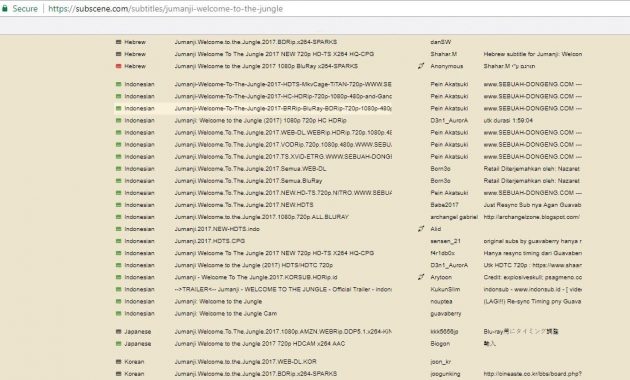Click the red rating icon beside Hebrew 1080p BluRay
Viewport: 630px width, 380px height.
pyautogui.click(x=119, y=66)
